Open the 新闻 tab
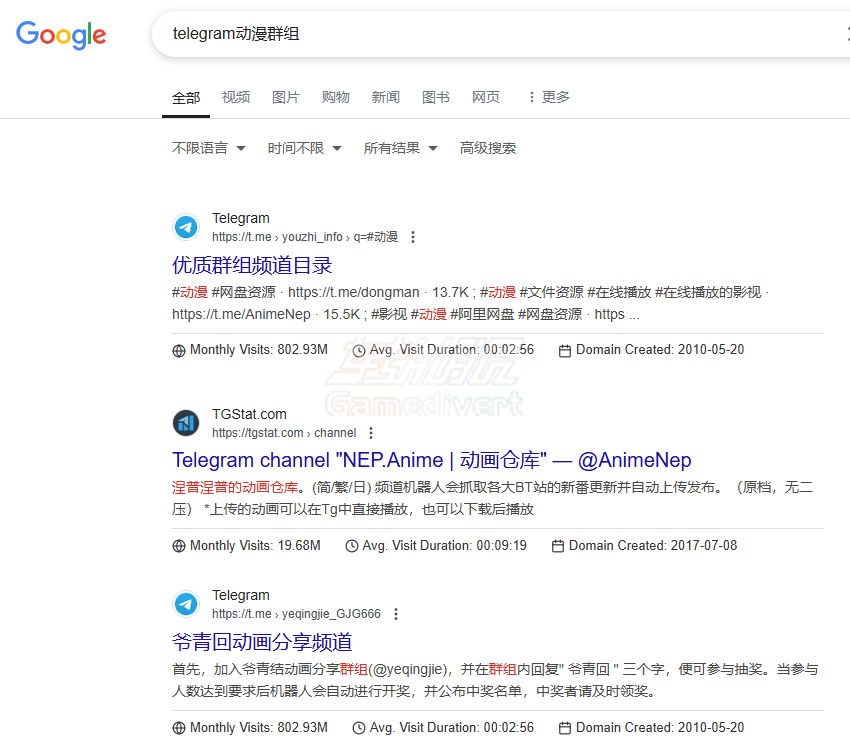This screenshot has height=753, width=850. (x=385, y=97)
